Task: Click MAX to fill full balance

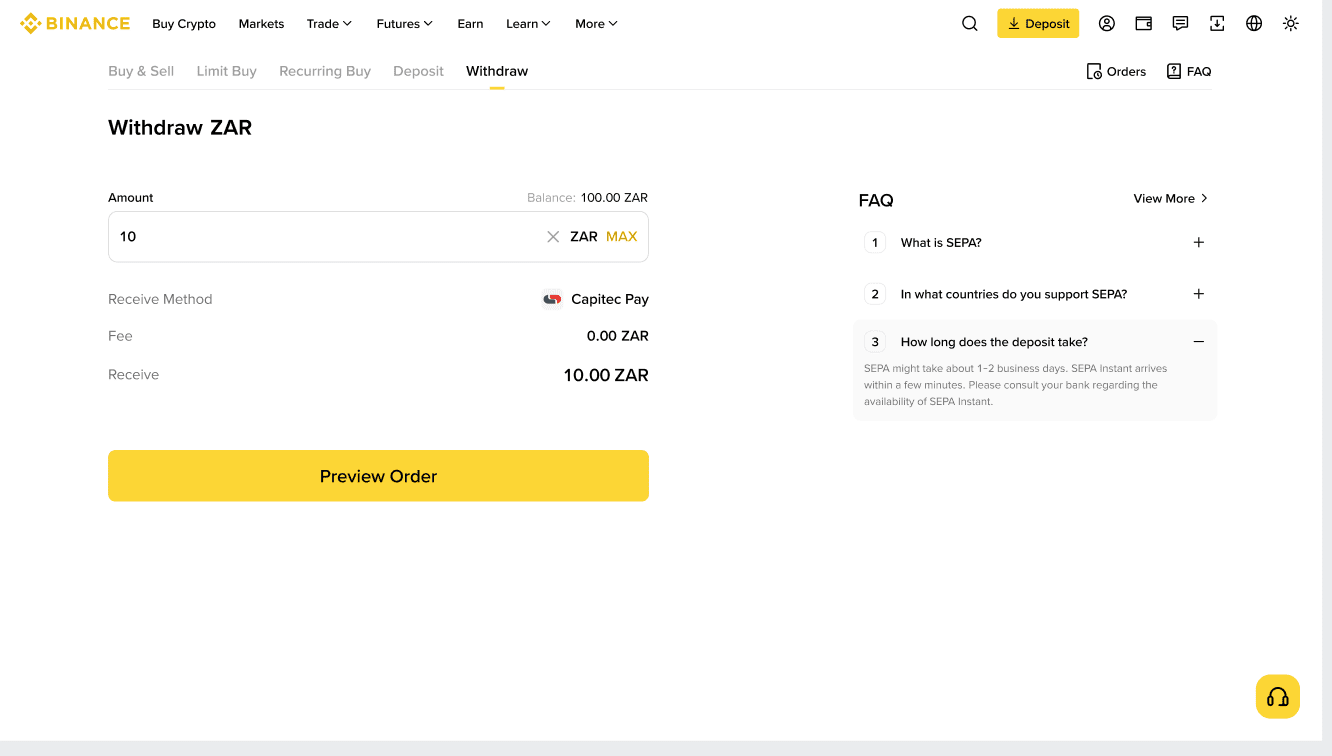Action: pos(621,237)
